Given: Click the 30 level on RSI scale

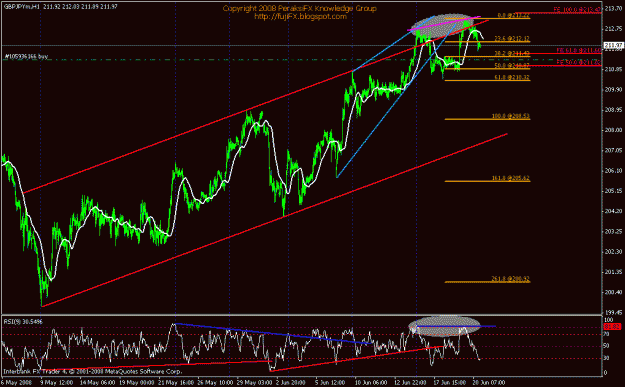Looking at the screenshot, I should coord(607,358).
